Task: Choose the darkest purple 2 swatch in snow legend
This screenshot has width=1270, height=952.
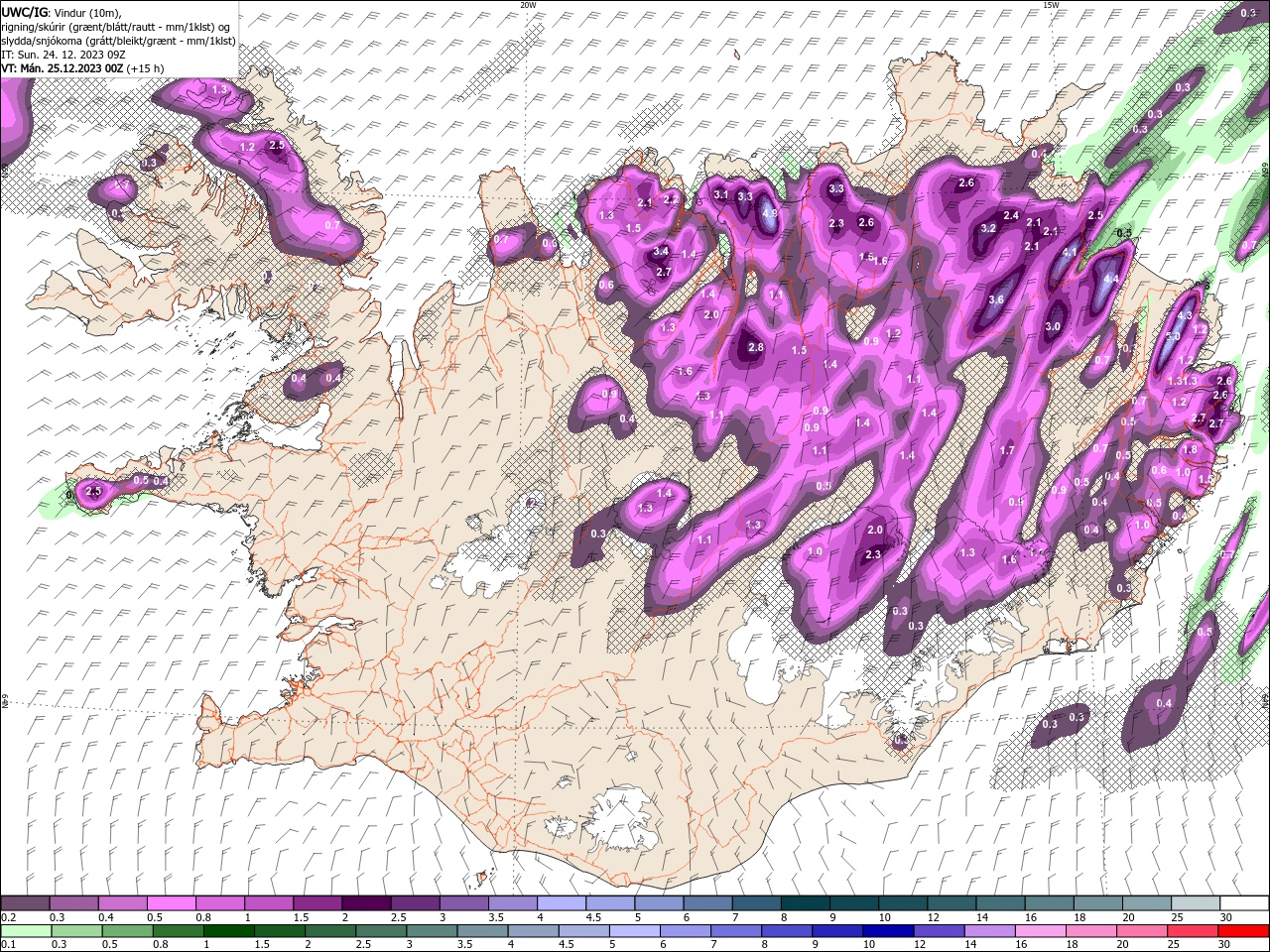Action: 365,903
